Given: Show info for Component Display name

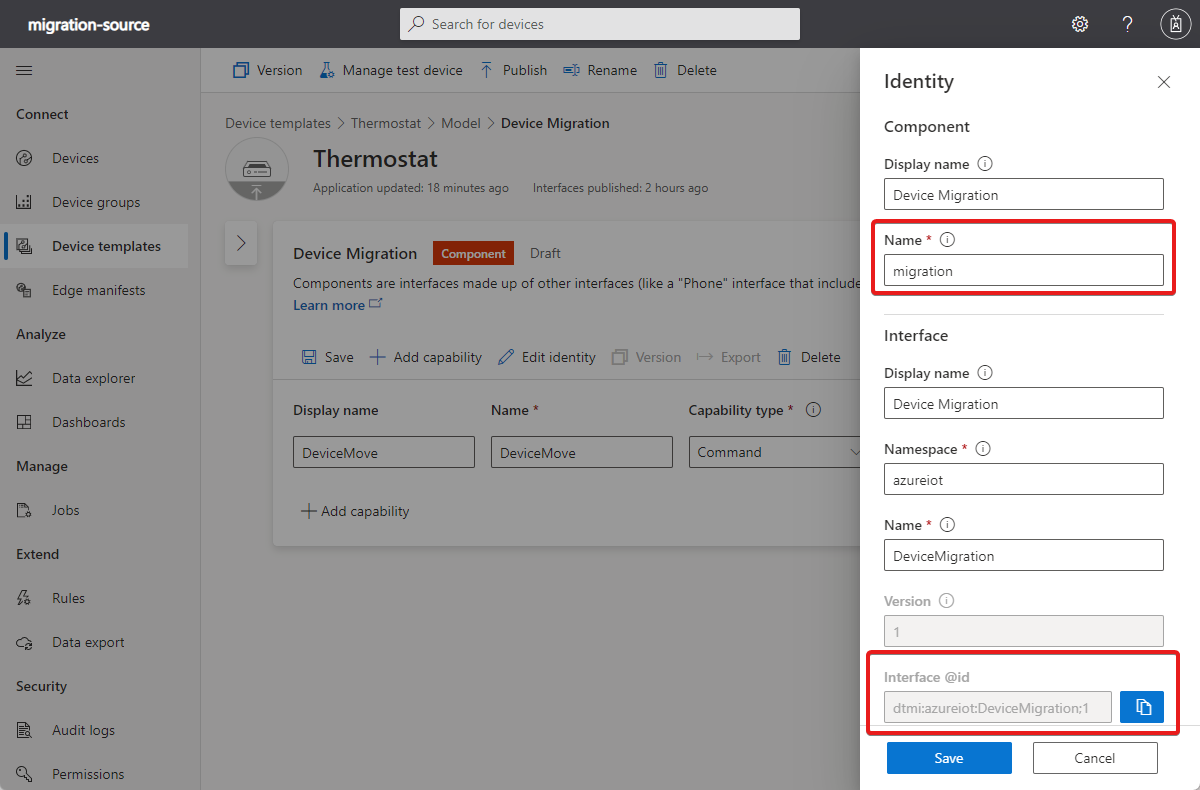Looking at the screenshot, I should (985, 163).
